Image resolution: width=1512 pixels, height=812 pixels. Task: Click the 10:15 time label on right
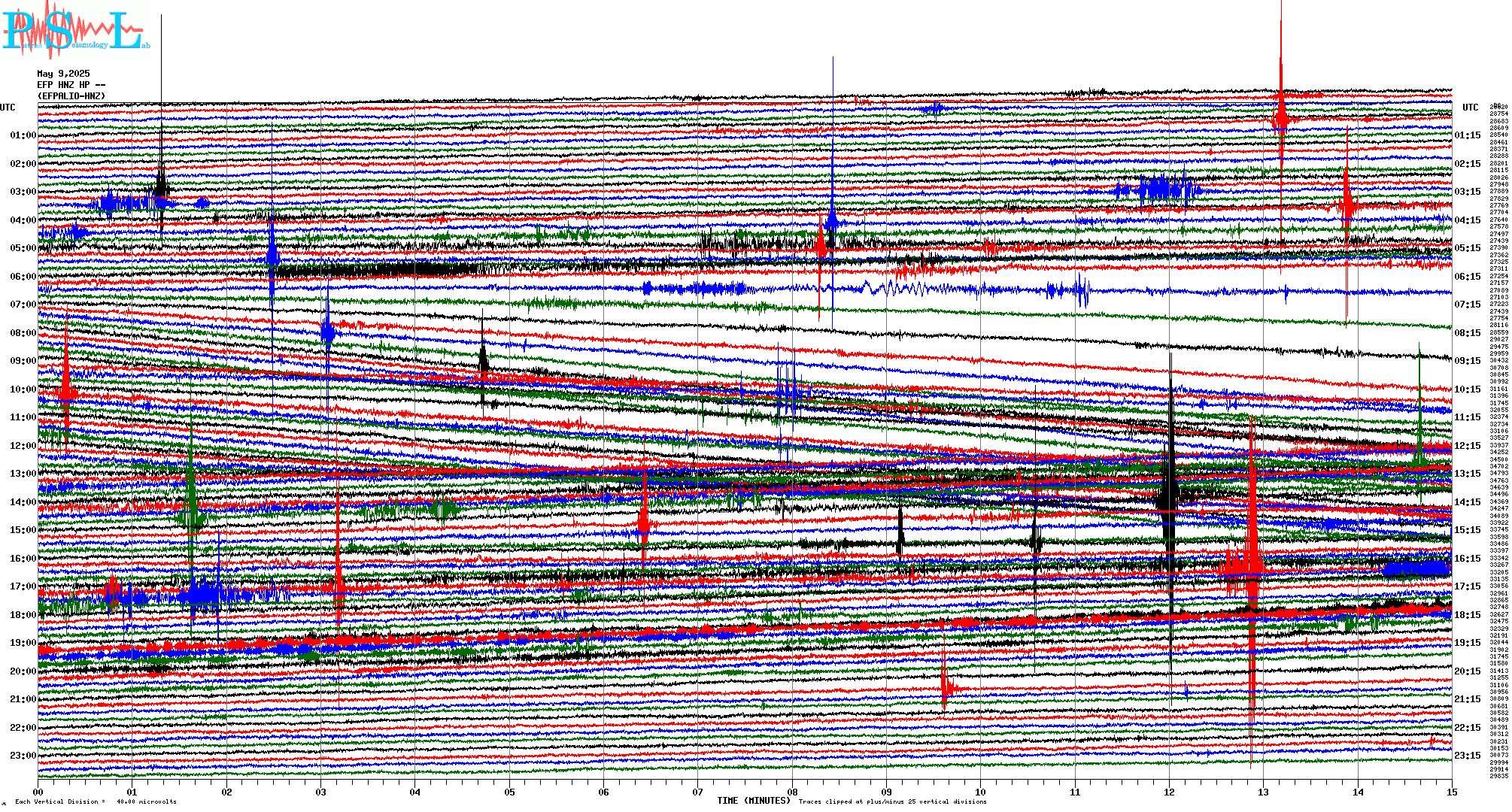click(x=1467, y=389)
